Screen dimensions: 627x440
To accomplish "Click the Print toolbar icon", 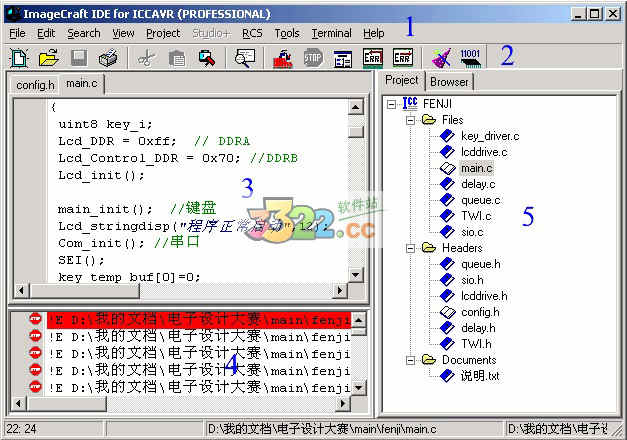I will [108, 58].
